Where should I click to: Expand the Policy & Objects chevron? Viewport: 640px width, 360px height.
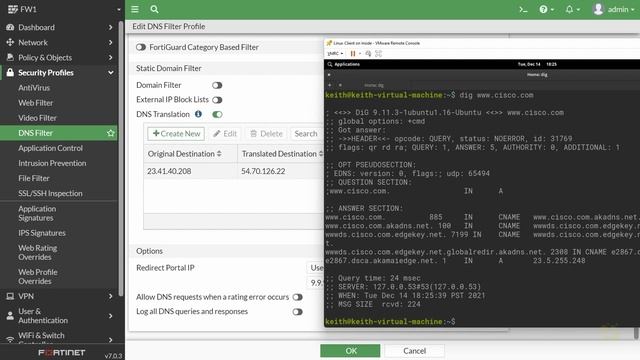pyautogui.click(x=111, y=58)
